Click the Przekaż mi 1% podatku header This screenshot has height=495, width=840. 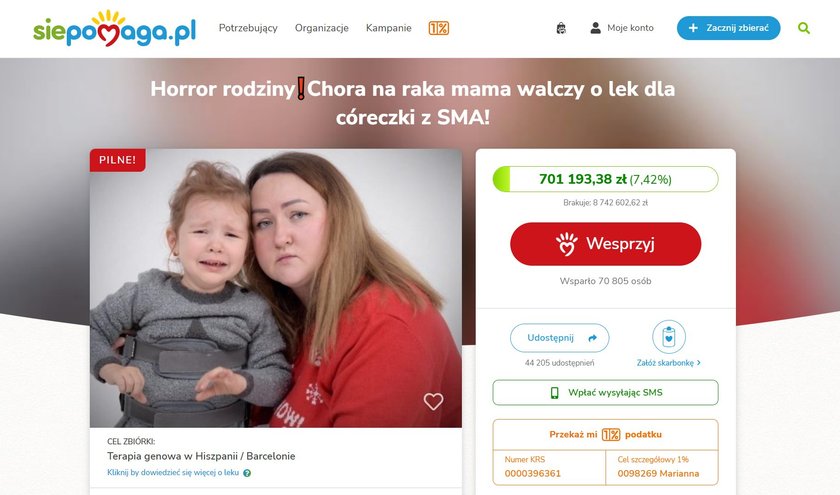605,434
